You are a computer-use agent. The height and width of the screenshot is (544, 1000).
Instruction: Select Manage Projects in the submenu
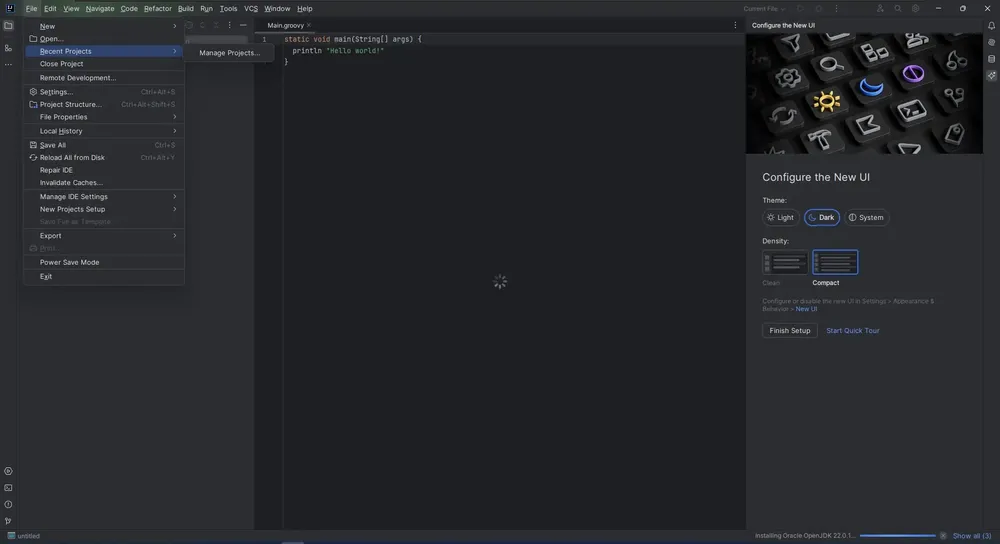pyautogui.click(x=229, y=53)
